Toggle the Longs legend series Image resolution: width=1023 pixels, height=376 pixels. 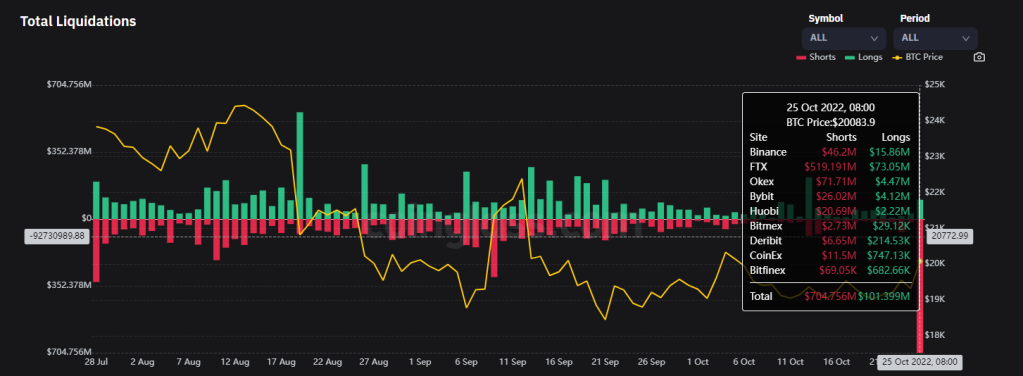click(x=863, y=57)
